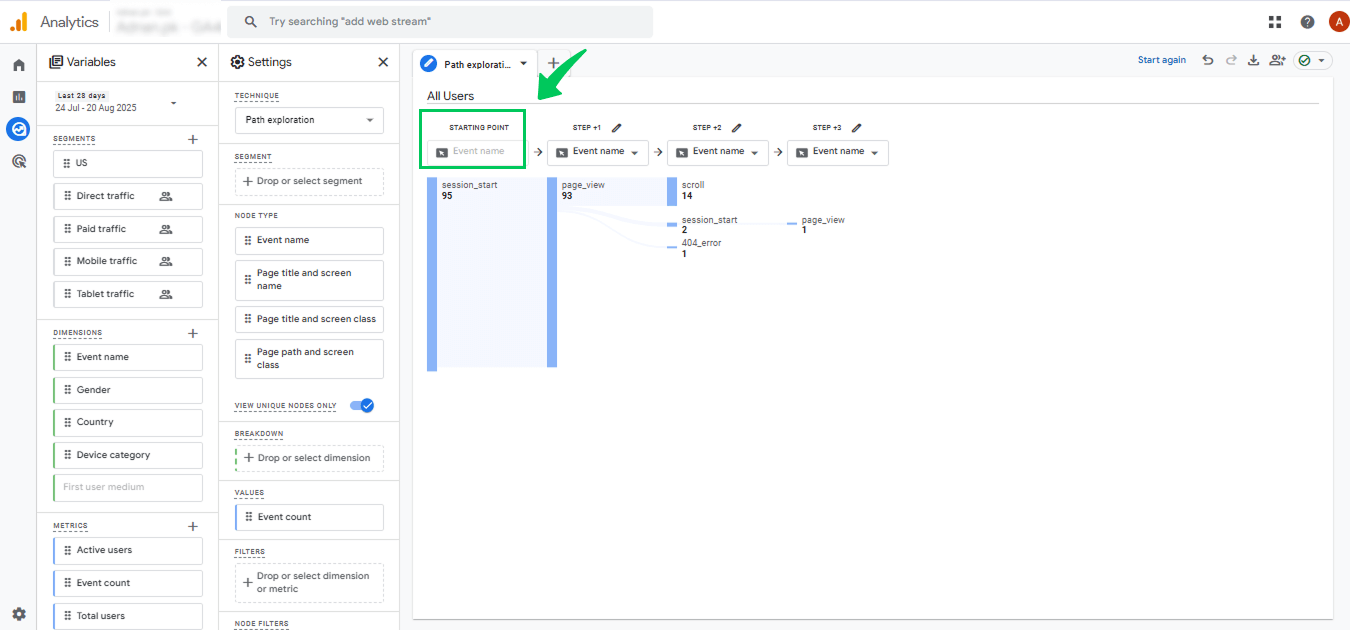Image resolution: width=1350 pixels, height=630 pixels.
Task: Open Advertising icon in left sidebar
Action: [x=18, y=161]
